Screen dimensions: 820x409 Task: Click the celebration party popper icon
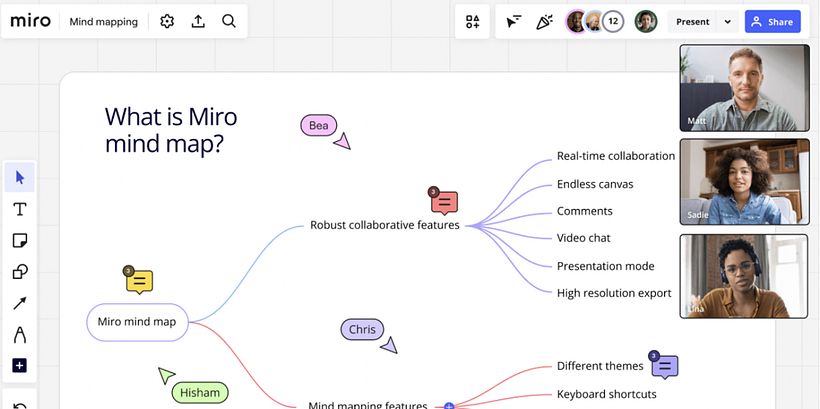(544, 22)
